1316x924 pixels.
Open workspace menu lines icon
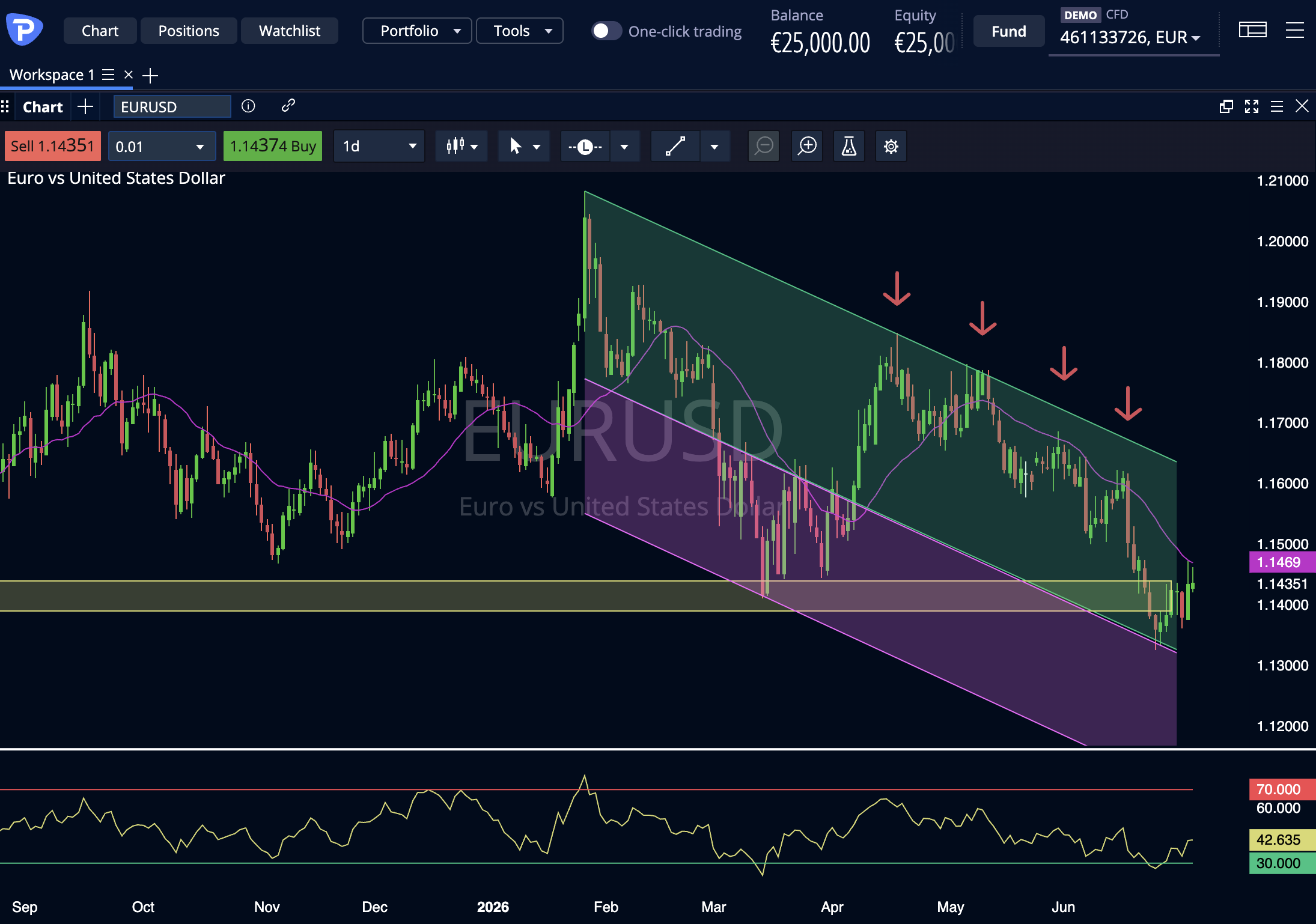[108, 74]
